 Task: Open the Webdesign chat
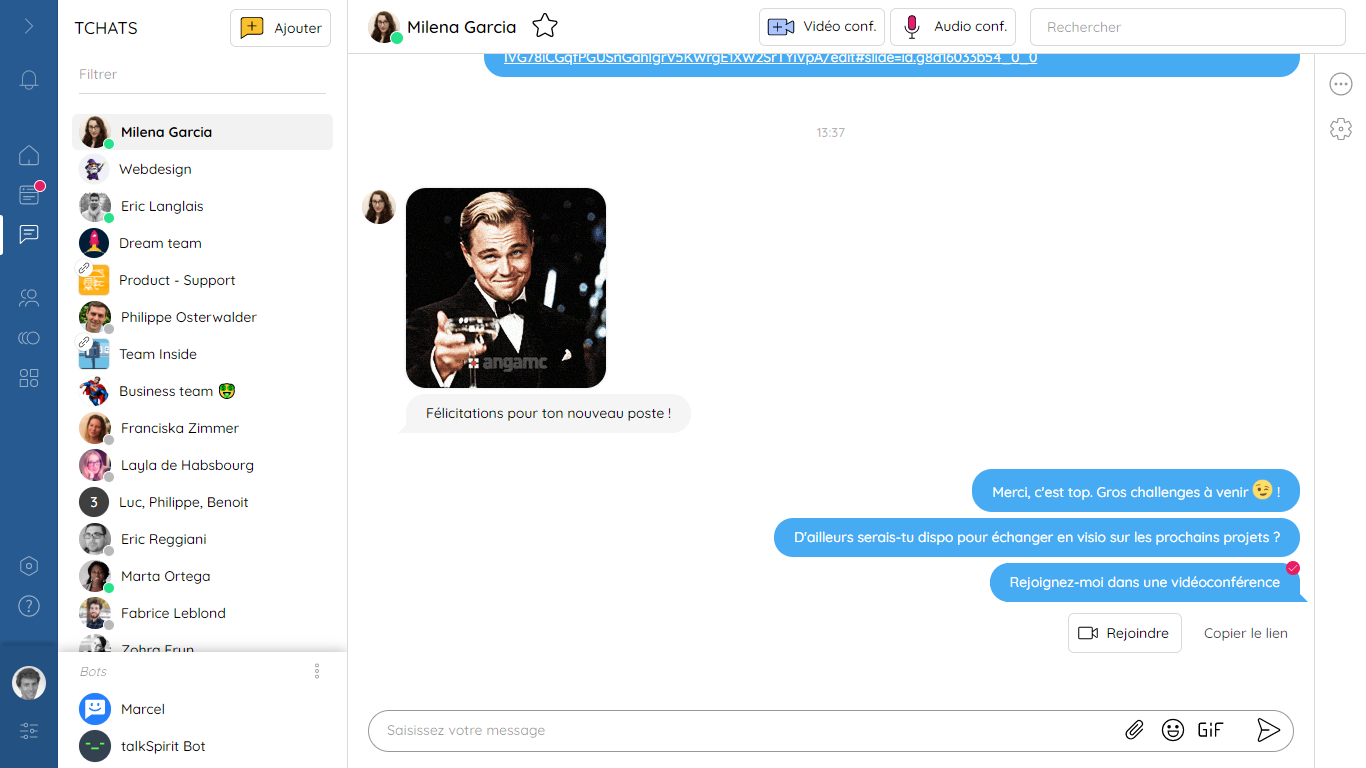coord(202,169)
